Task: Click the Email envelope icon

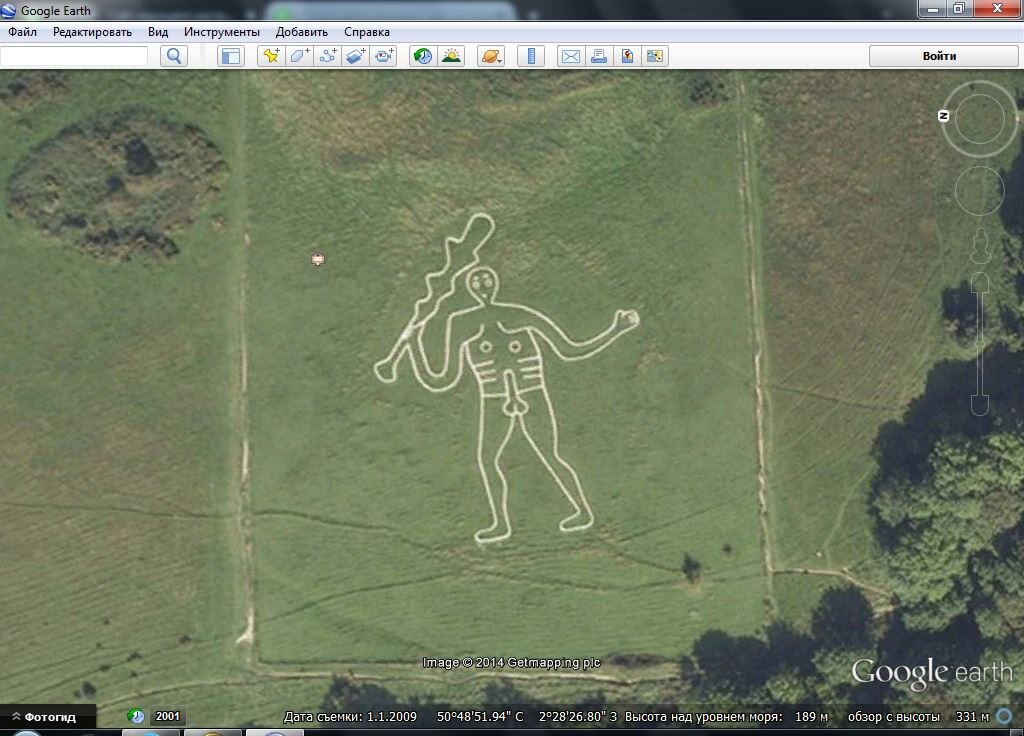Action: 570,56
